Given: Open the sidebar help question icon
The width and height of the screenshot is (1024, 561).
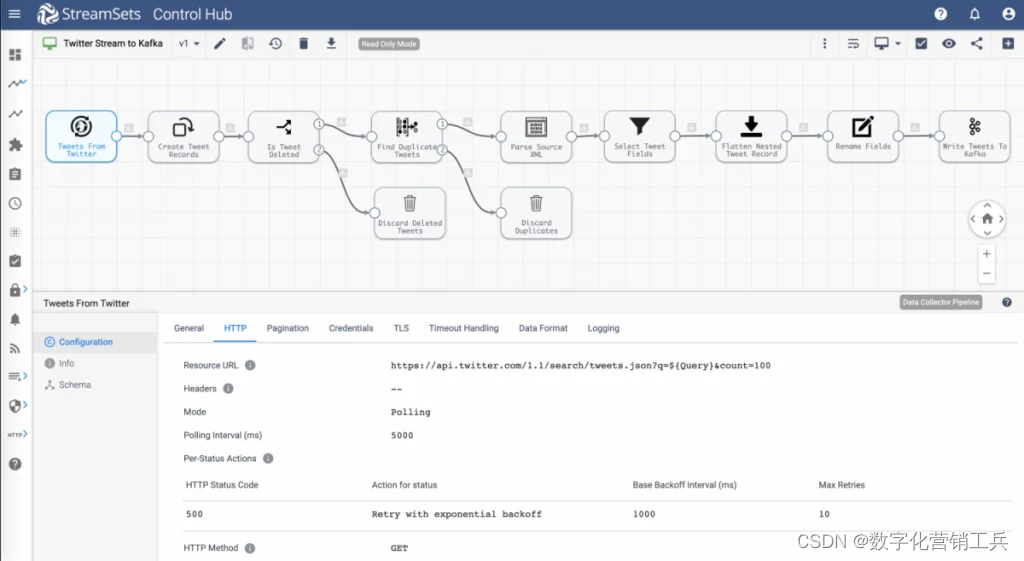Looking at the screenshot, I should [15, 464].
